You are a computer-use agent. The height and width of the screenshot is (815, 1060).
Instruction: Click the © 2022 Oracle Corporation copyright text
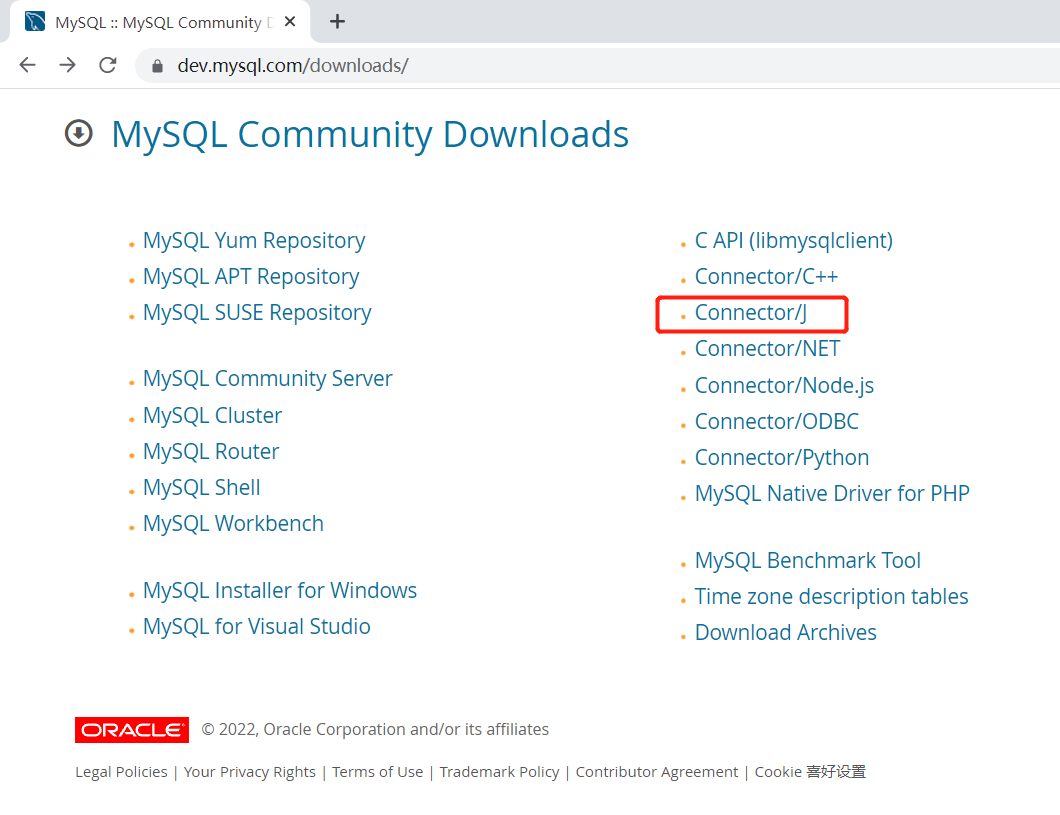point(375,730)
